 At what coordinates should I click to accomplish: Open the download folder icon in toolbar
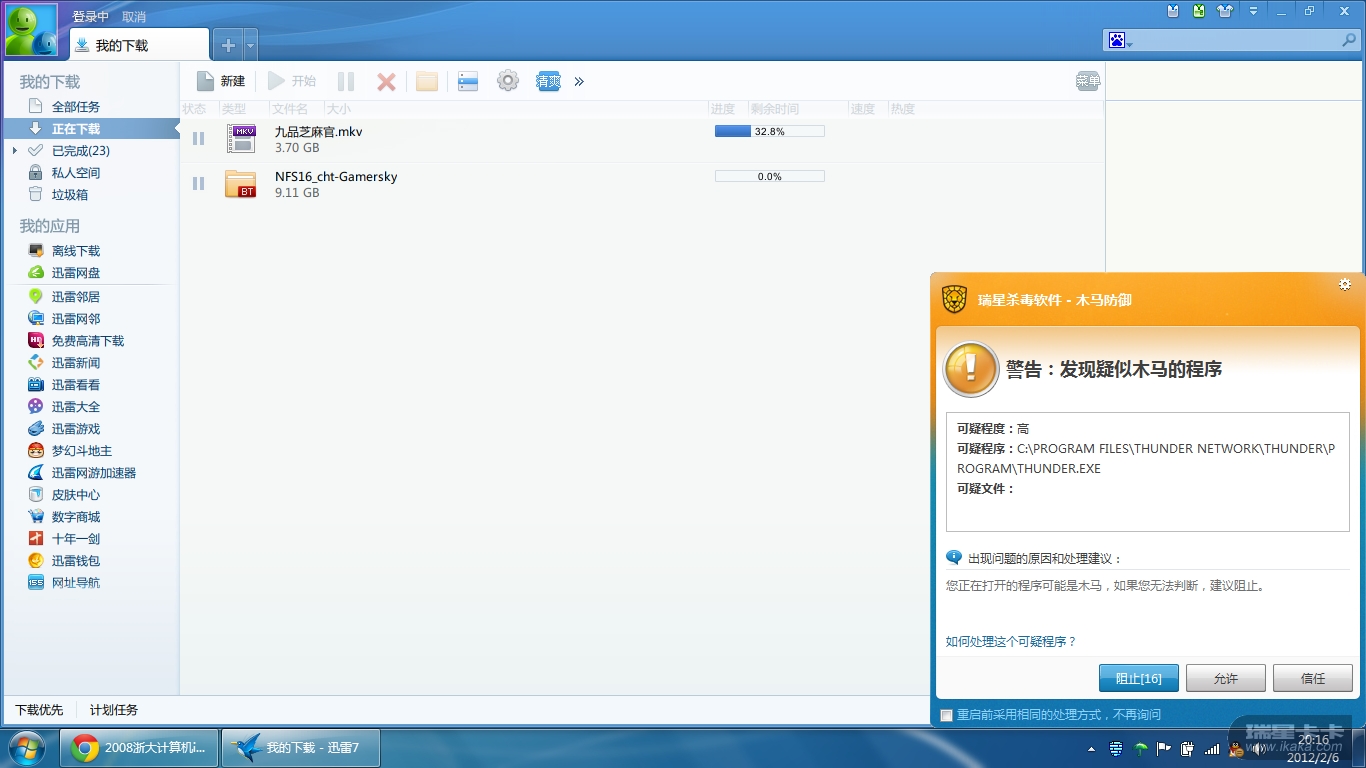[427, 82]
